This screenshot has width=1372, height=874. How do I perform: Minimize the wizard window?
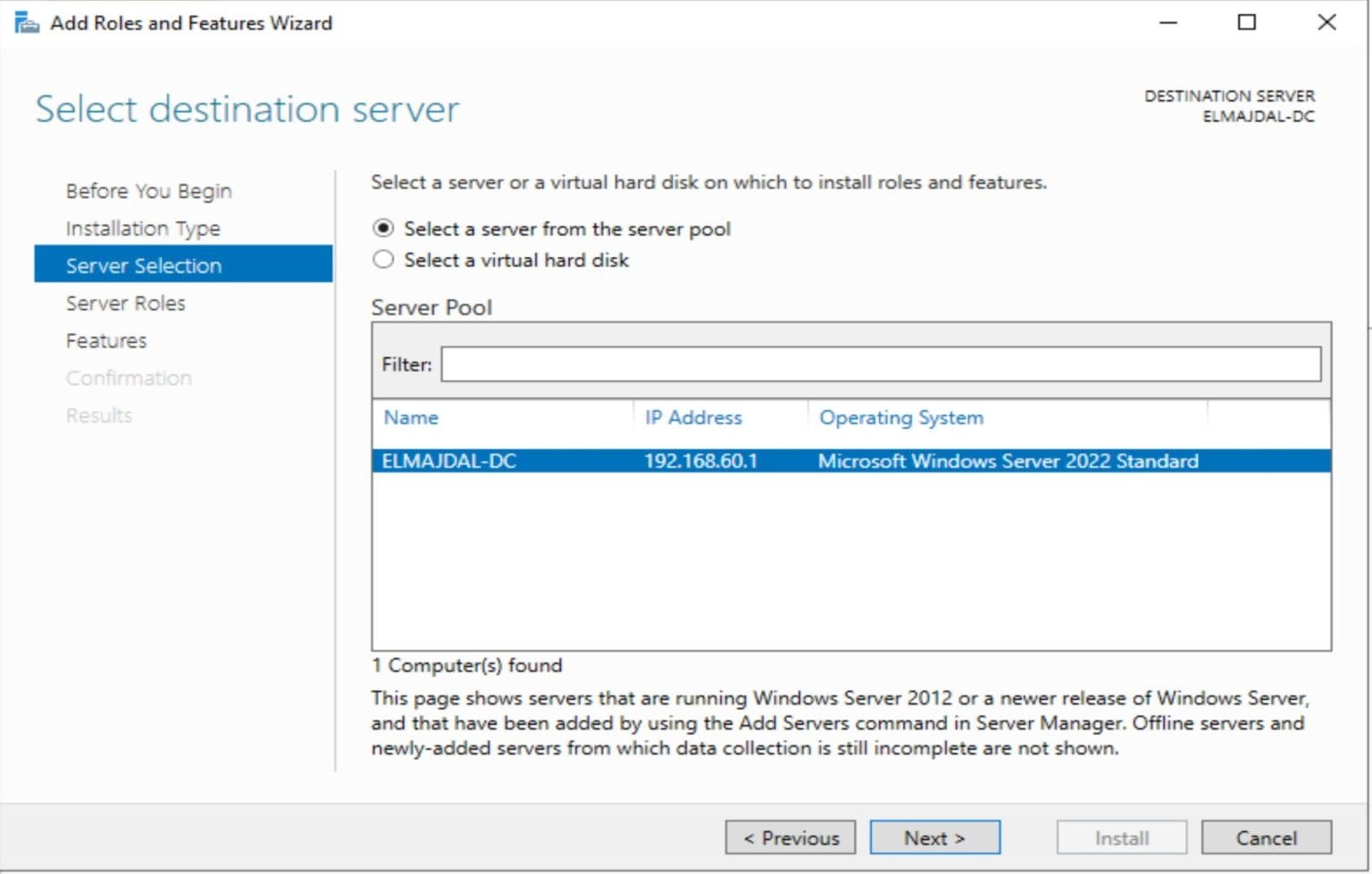point(1167,22)
